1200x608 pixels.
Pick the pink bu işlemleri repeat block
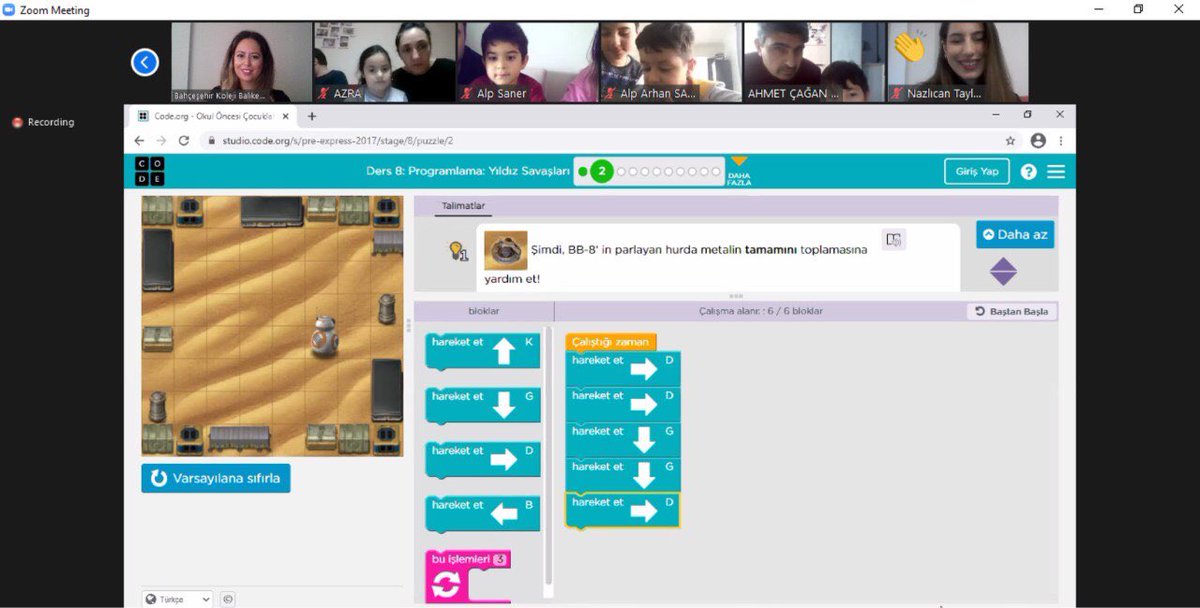tap(468, 575)
